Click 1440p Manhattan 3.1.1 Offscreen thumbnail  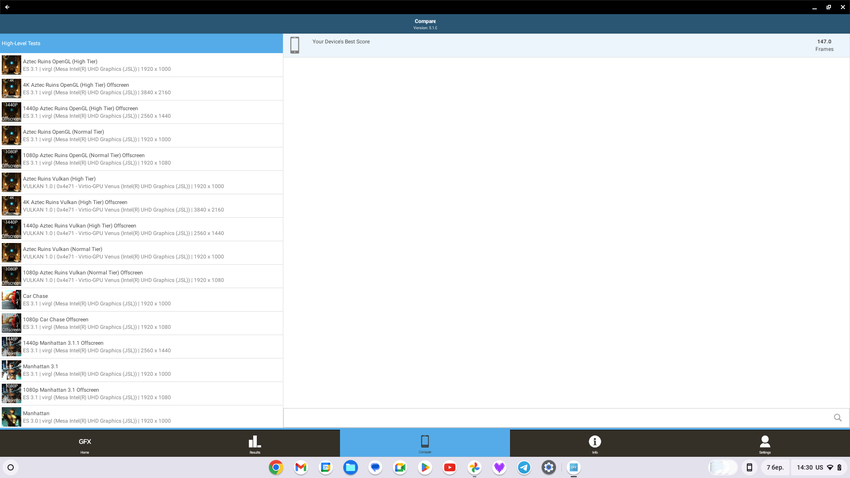[x=11, y=347]
